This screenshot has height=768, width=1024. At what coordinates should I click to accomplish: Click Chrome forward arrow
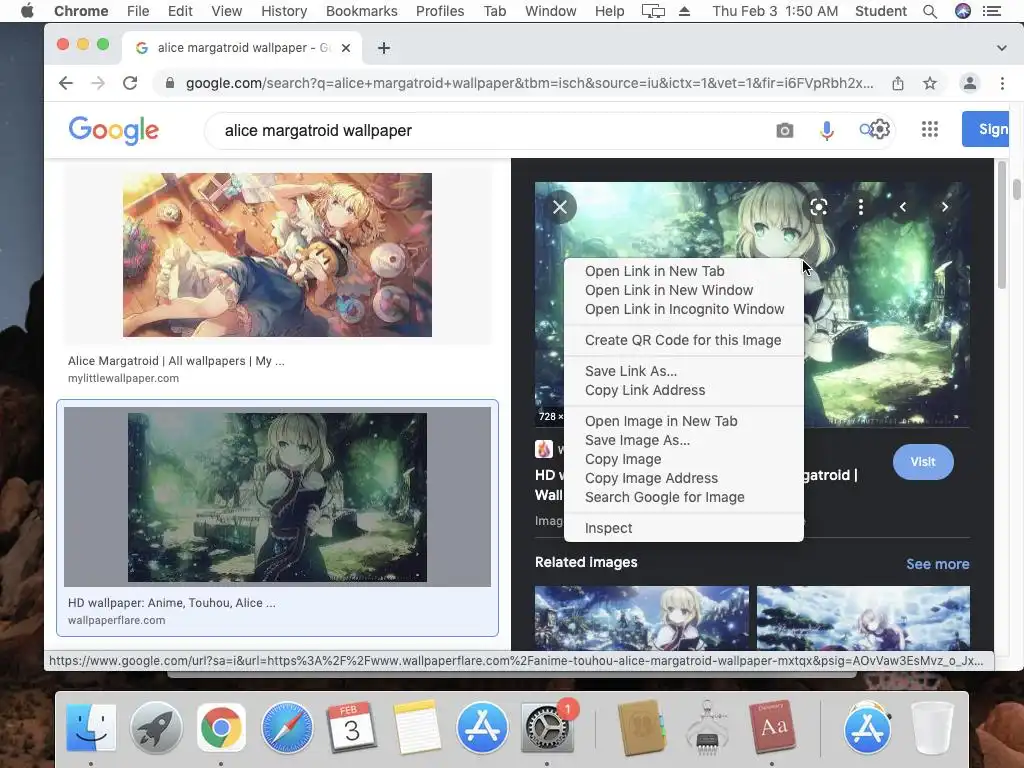click(x=98, y=83)
